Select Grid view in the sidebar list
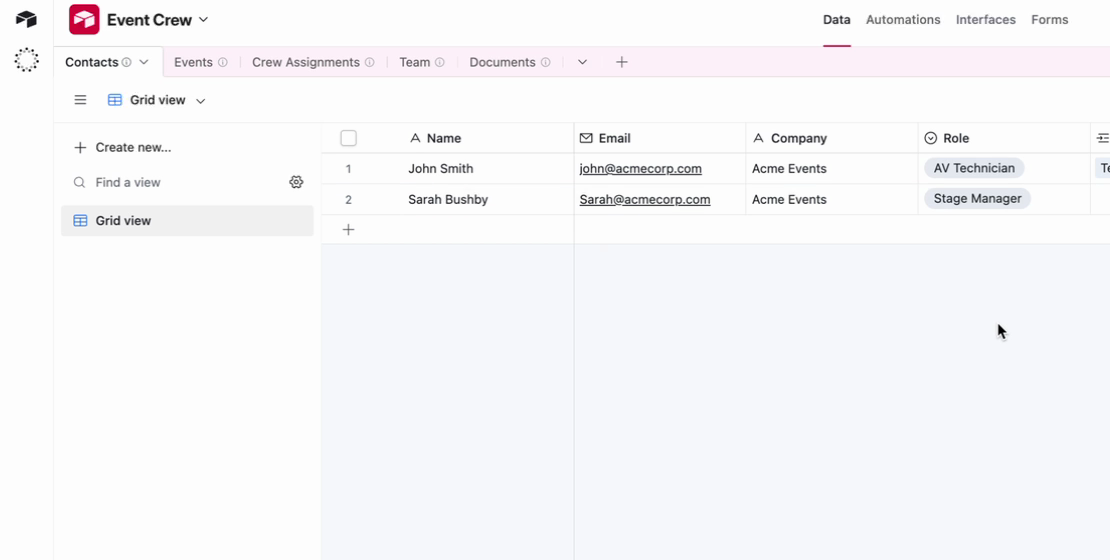Viewport: 1110px width, 560px height. point(187,221)
